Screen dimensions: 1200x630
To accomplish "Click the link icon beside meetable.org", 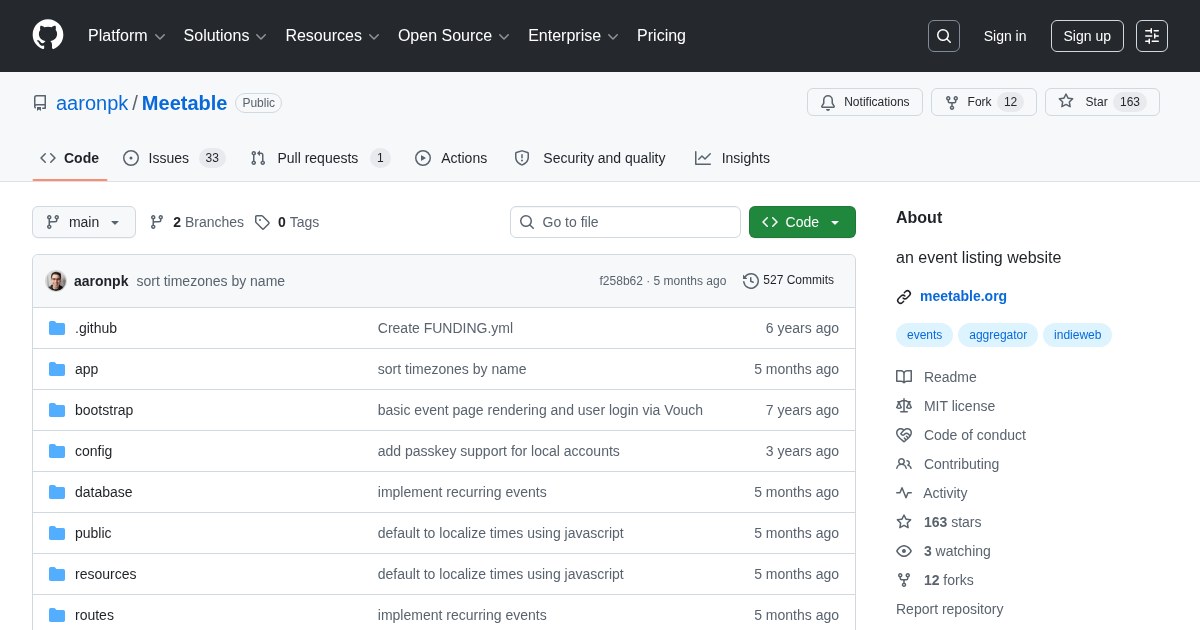I will (x=904, y=297).
